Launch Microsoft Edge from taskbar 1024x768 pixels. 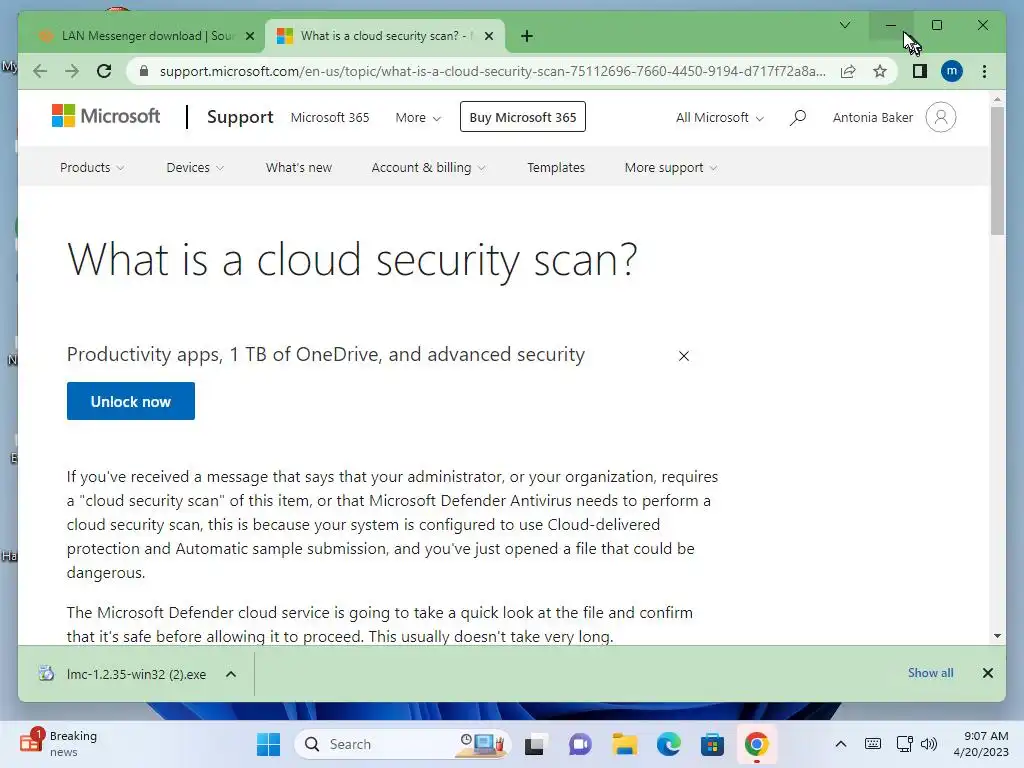click(x=668, y=744)
